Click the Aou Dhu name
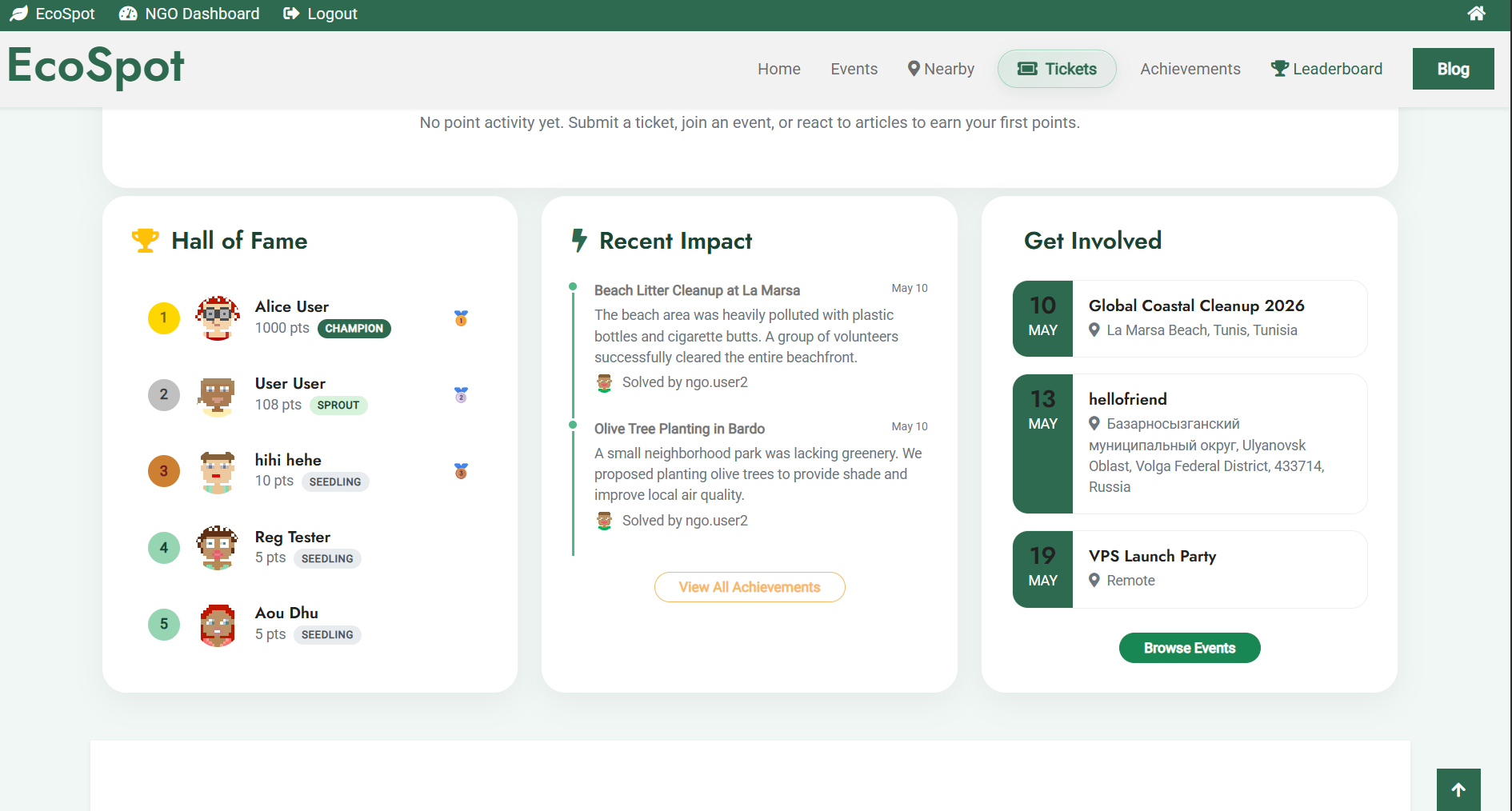The height and width of the screenshot is (811, 1512). (x=286, y=613)
